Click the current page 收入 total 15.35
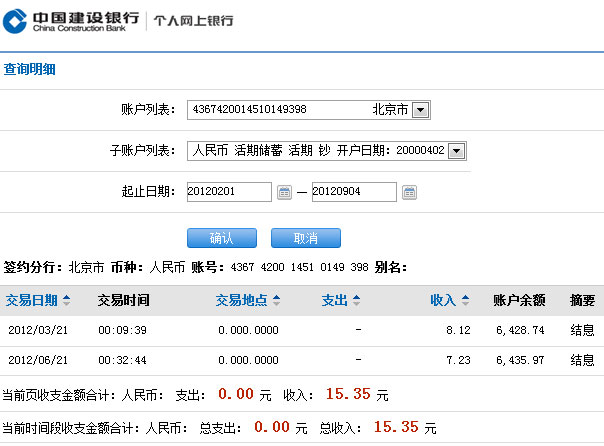 [348, 394]
